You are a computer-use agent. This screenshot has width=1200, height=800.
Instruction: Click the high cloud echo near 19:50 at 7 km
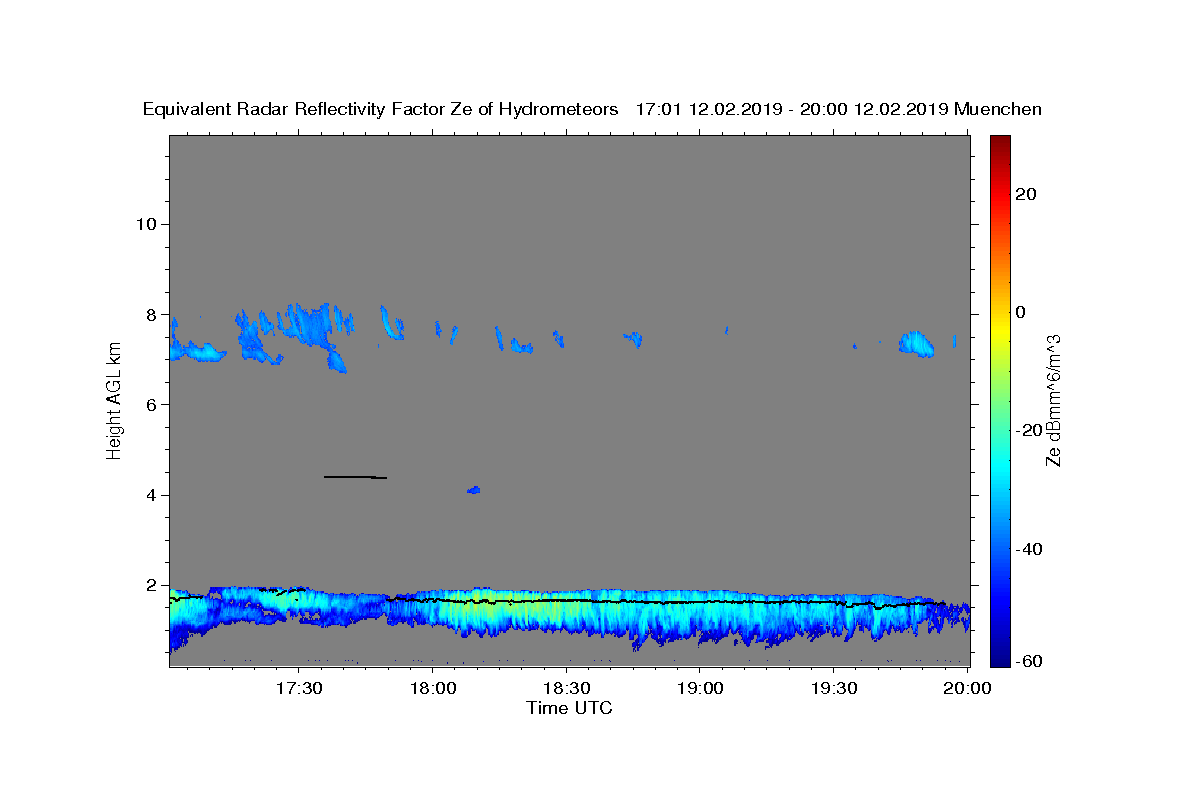pos(916,344)
